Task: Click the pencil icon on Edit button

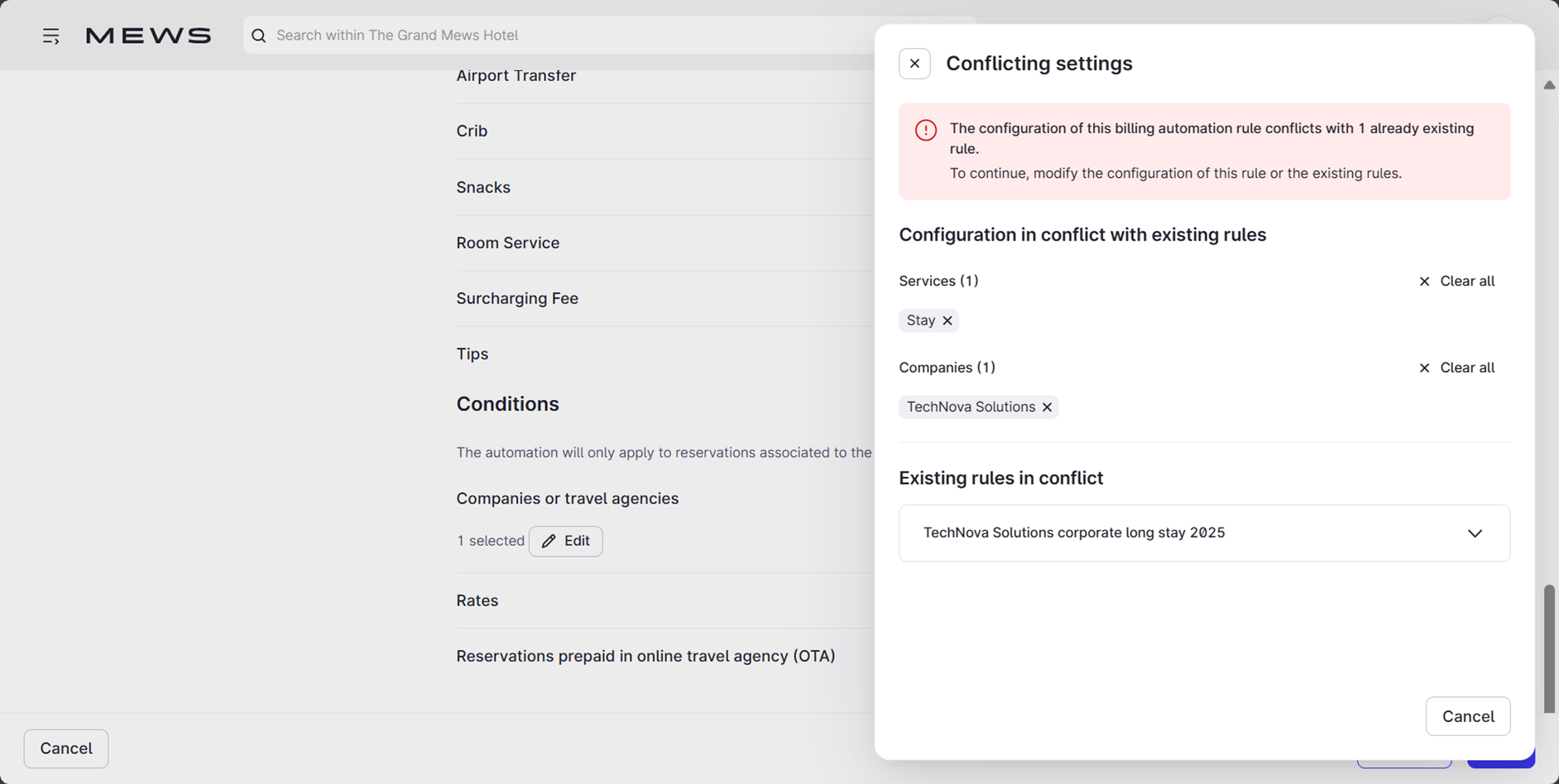Action: (549, 541)
